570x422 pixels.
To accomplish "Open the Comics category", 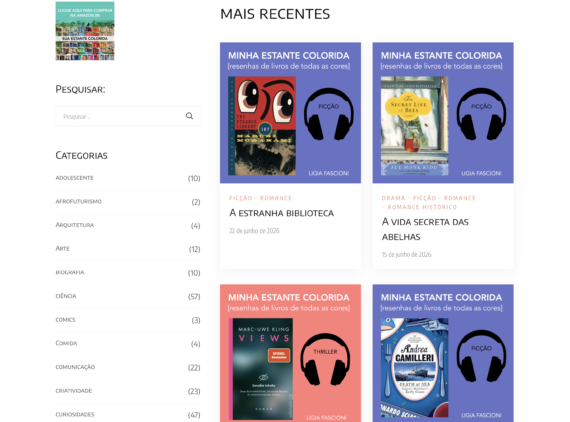I will [65, 319].
